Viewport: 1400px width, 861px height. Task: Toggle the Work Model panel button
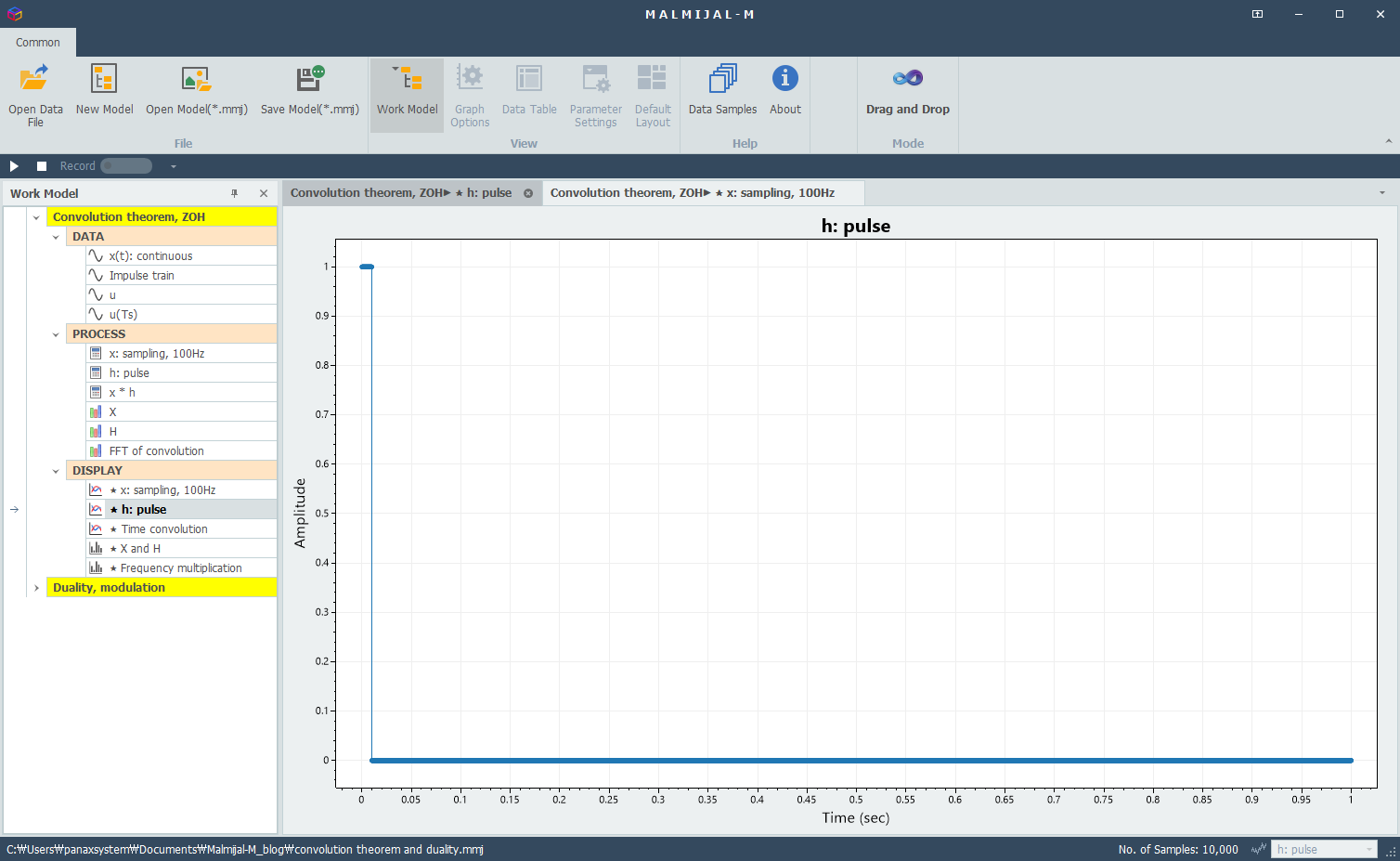click(407, 95)
